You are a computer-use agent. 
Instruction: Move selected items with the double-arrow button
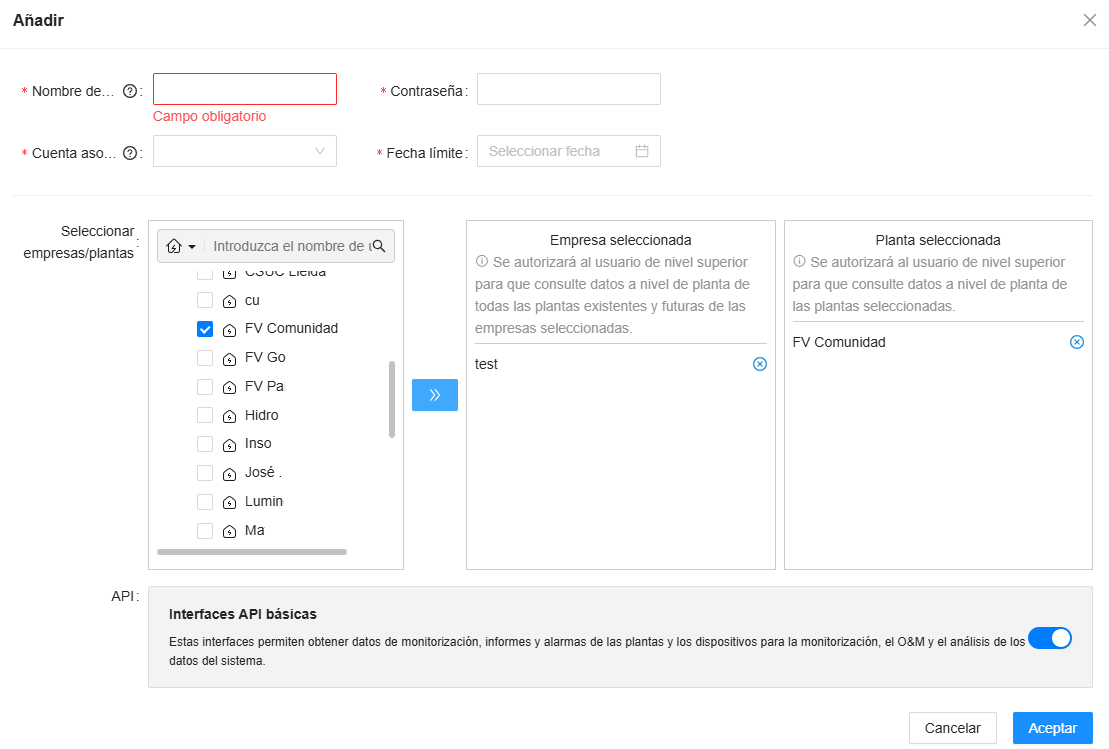[x=435, y=395]
